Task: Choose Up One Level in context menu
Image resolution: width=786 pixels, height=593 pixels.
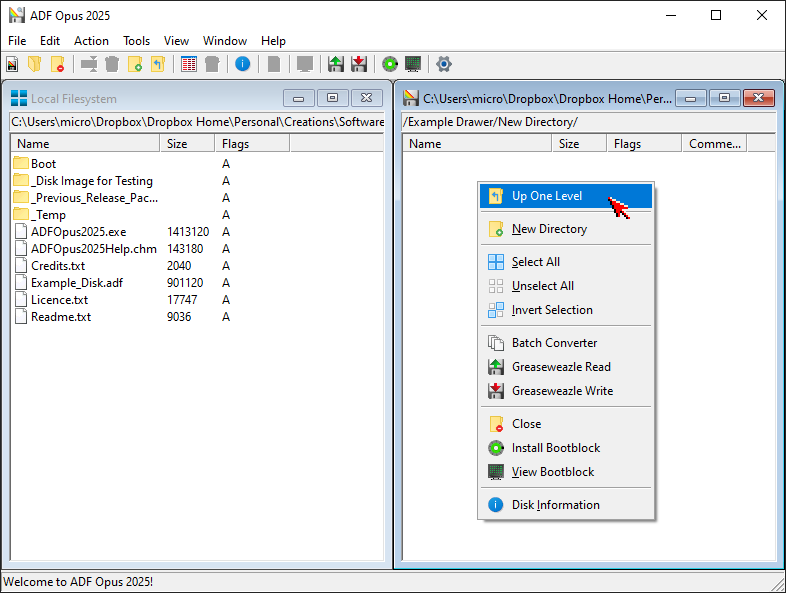Action: 566,196
